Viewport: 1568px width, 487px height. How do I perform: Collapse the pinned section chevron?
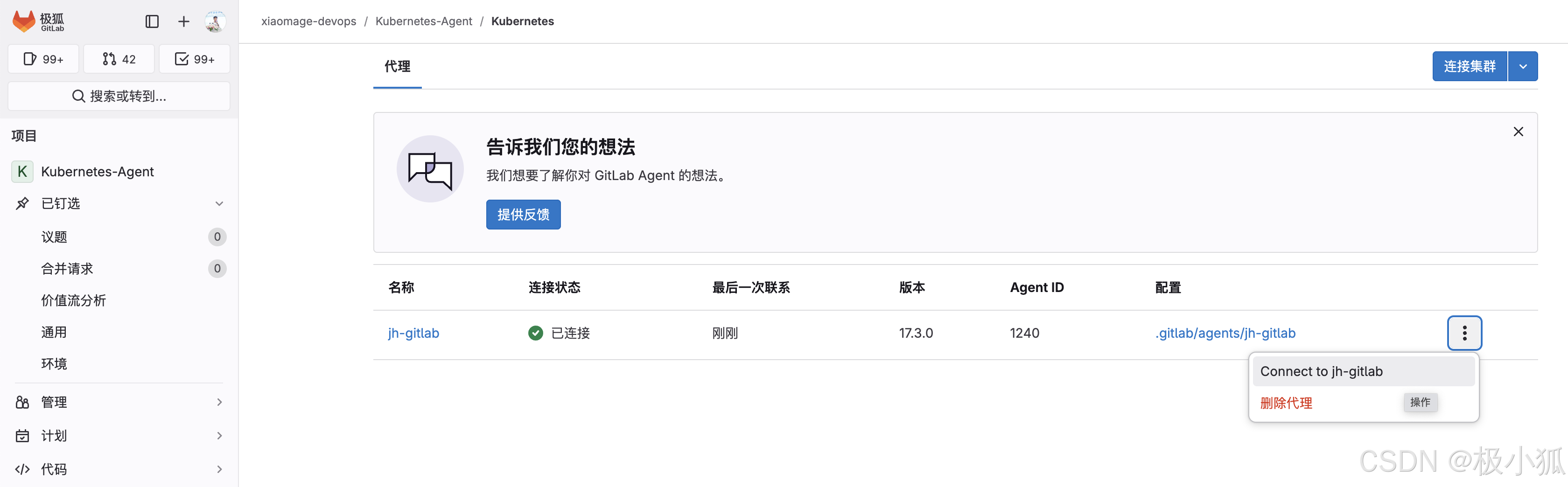tap(219, 203)
